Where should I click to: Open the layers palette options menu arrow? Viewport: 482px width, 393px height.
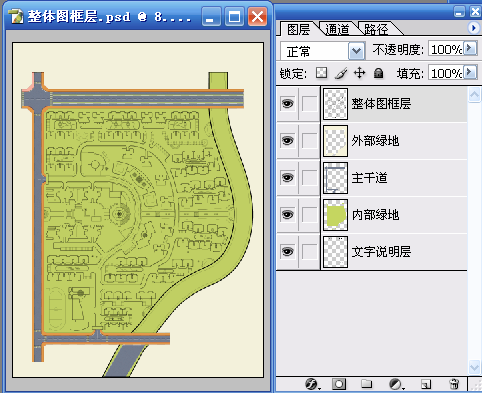pyautogui.click(x=473, y=28)
